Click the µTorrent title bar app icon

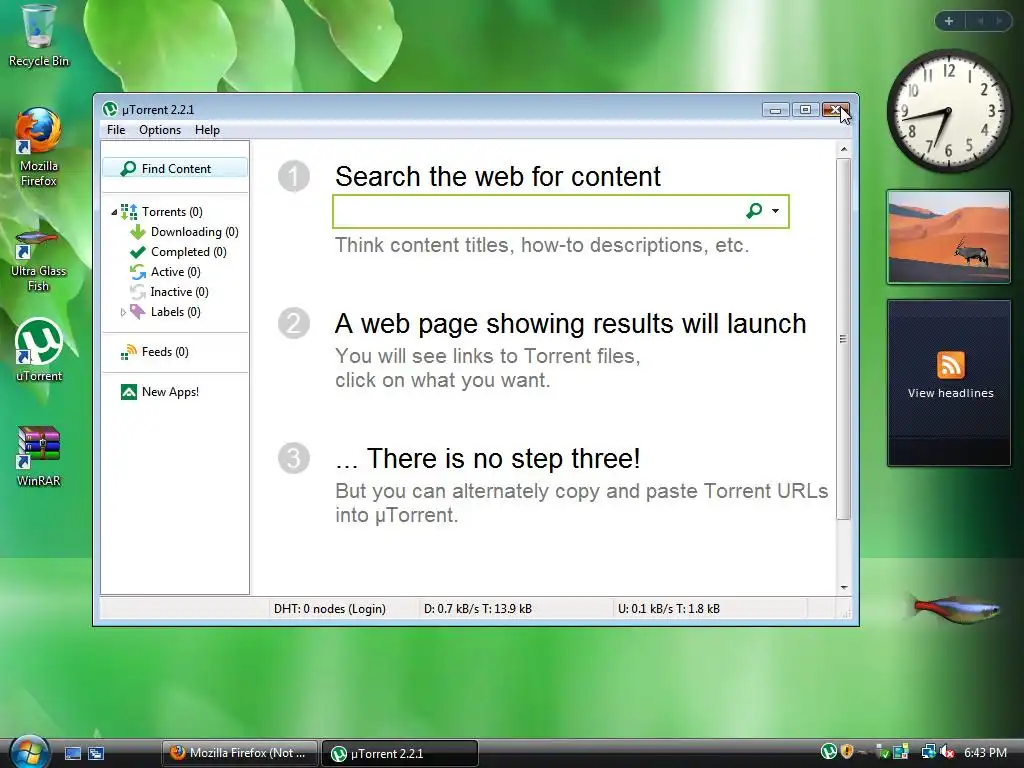[x=110, y=110]
